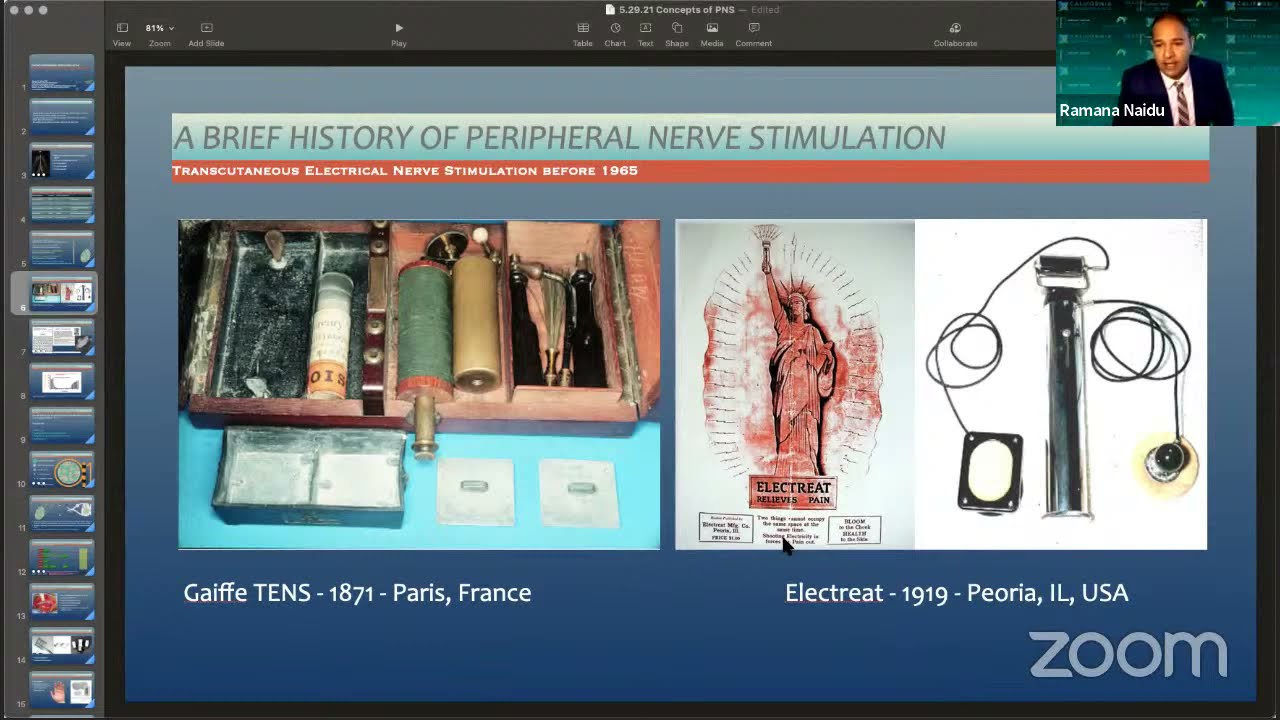Select the Electreat device photo with cables

pos(1061,384)
